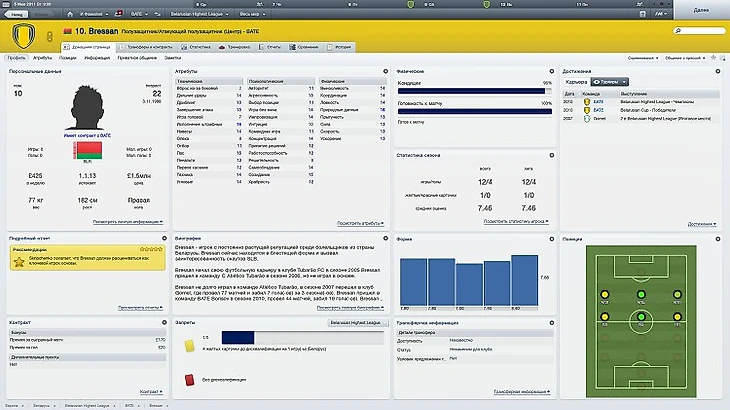Open the Belarusian Highest League dropdown in bans panel
This screenshot has height=410, width=730.
tap(357, 323)
